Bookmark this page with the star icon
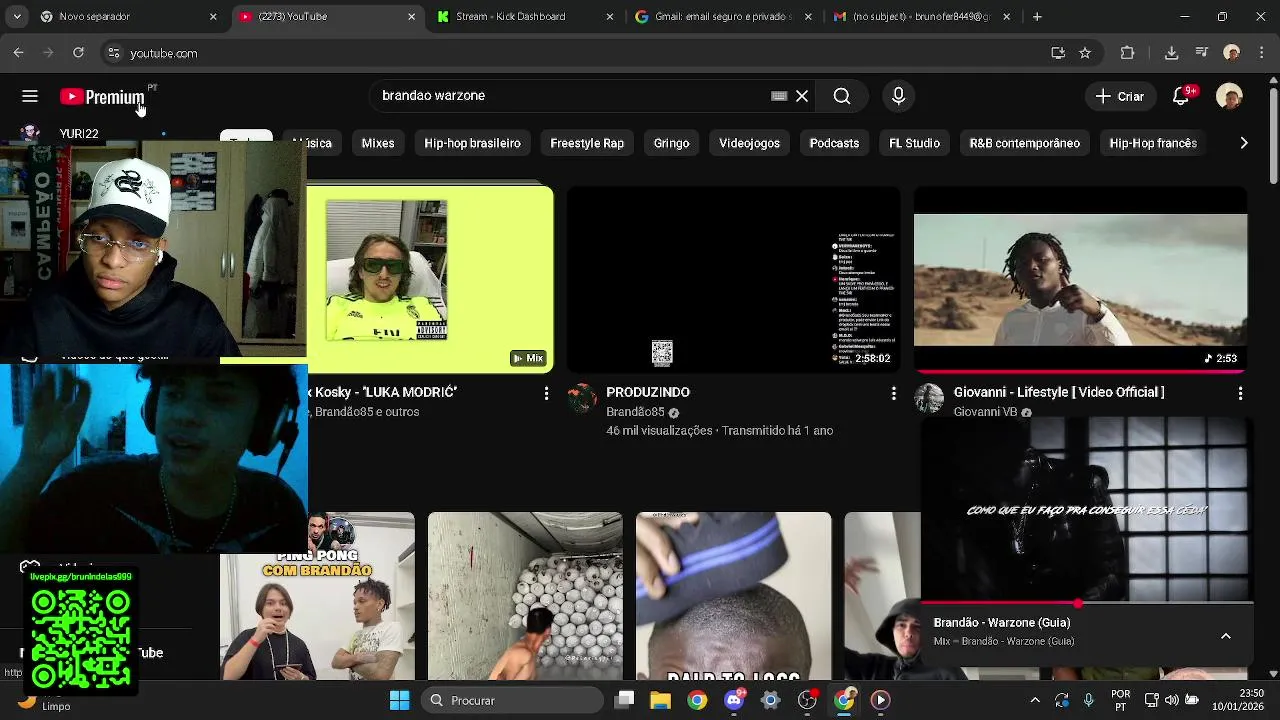 1085,53
